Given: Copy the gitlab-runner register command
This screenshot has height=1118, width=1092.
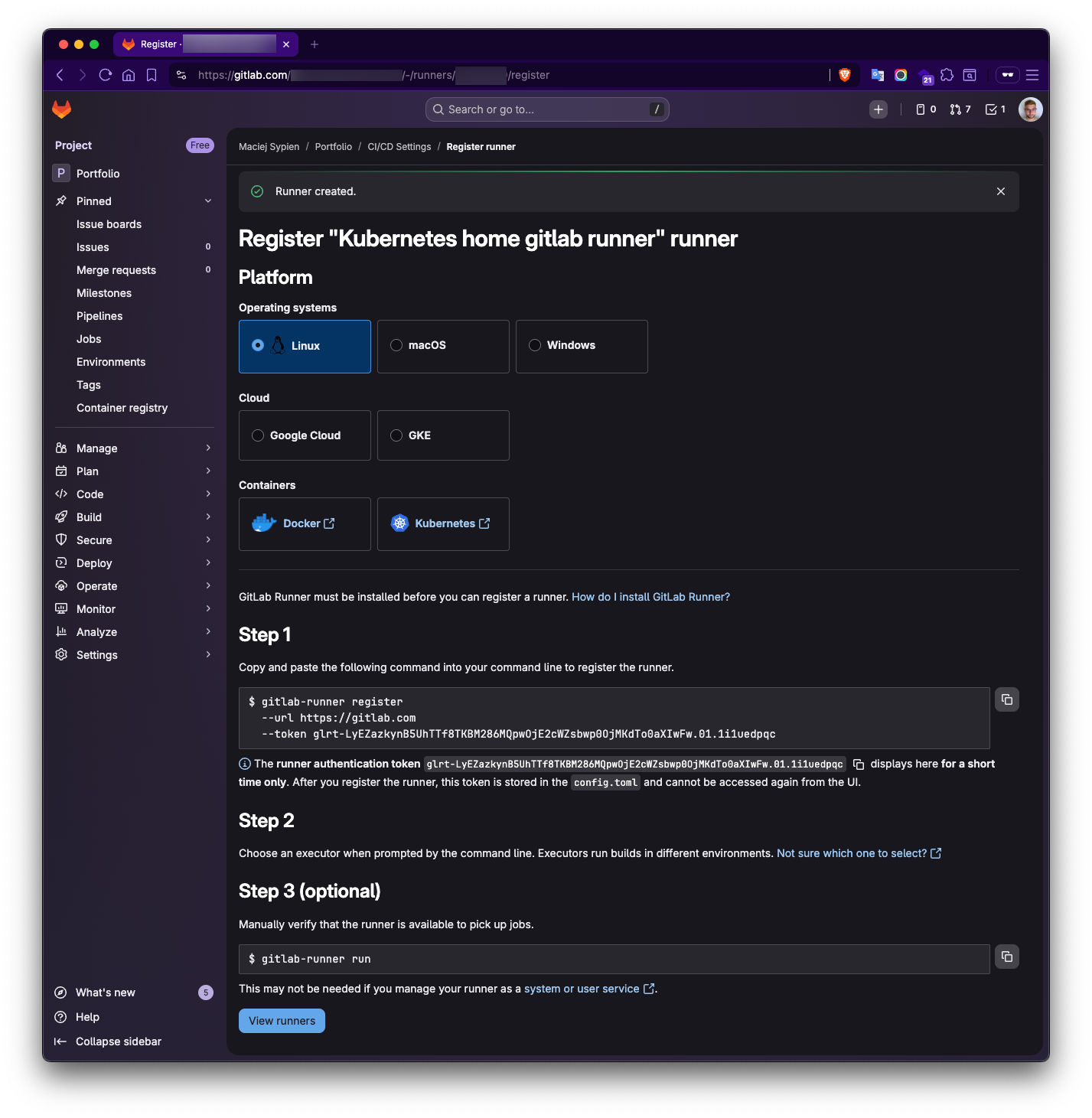Looking at the screenshot, I should pos(1006,699).
